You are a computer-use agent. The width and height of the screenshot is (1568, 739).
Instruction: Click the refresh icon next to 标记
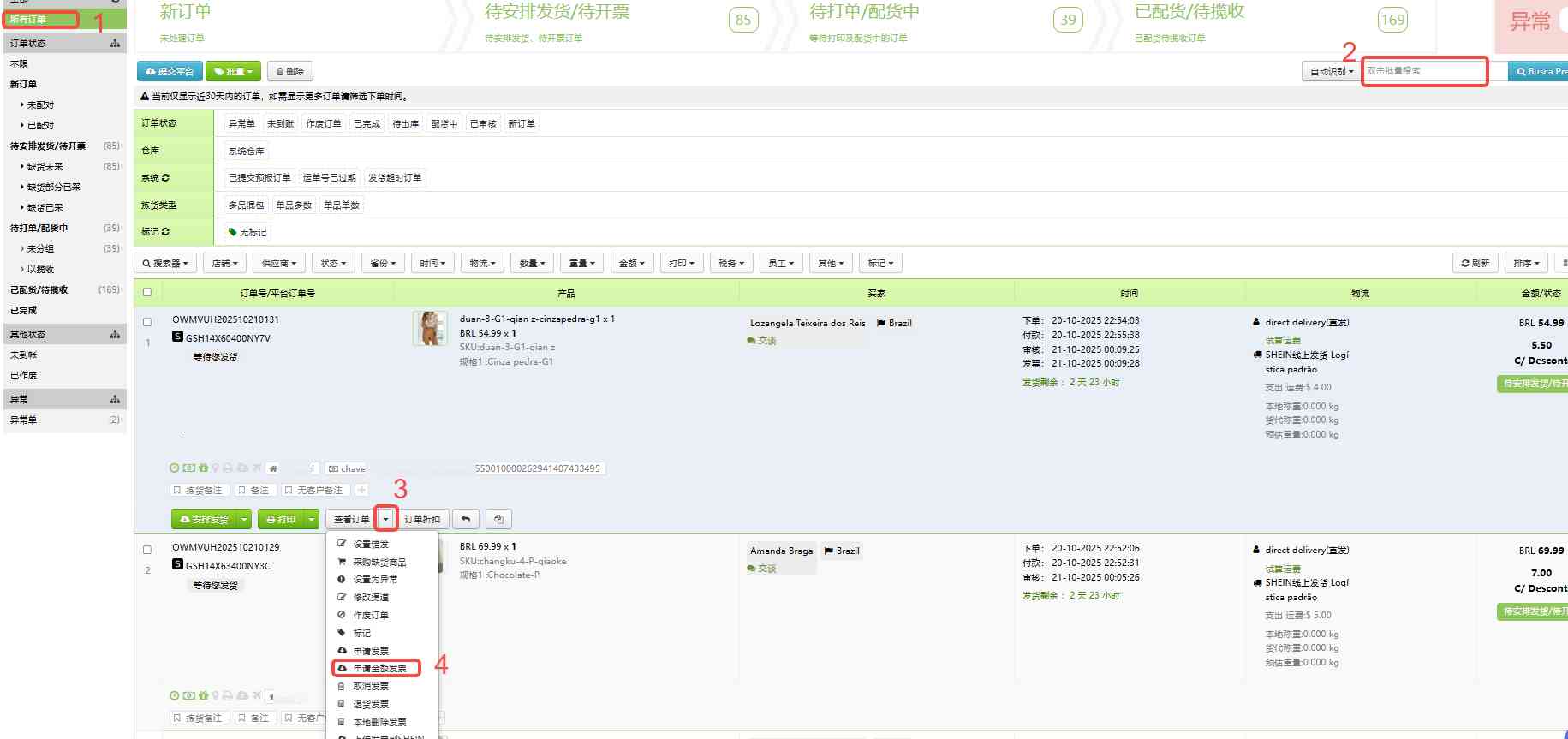tap(165, 232)
